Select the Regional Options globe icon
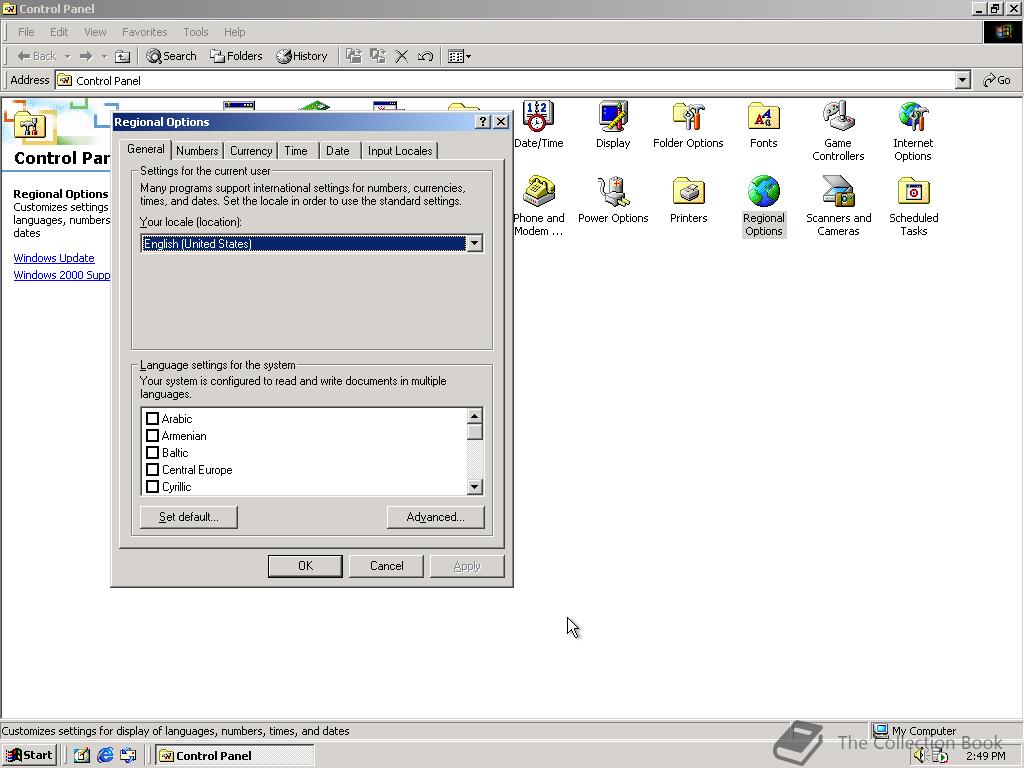 coord(763,191)
